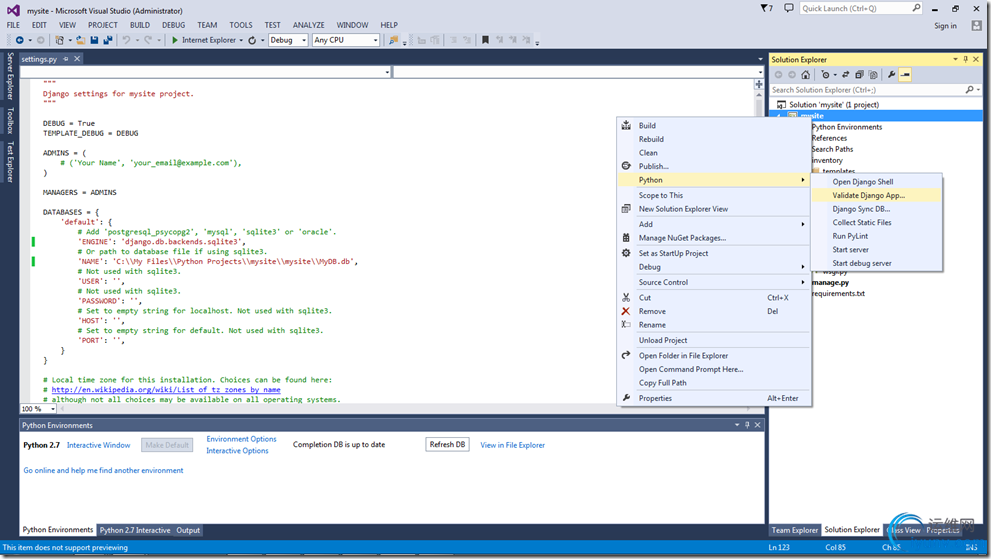Click Solution Explorer Properties wrench icon
991x559 pixels.
pos(891,75)
